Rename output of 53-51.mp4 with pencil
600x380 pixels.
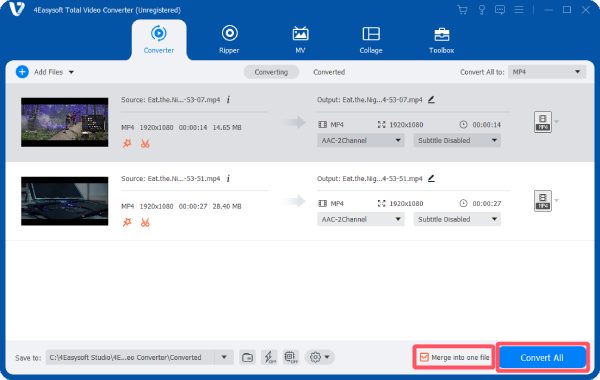pyautogui.click(x=431, y=179)
